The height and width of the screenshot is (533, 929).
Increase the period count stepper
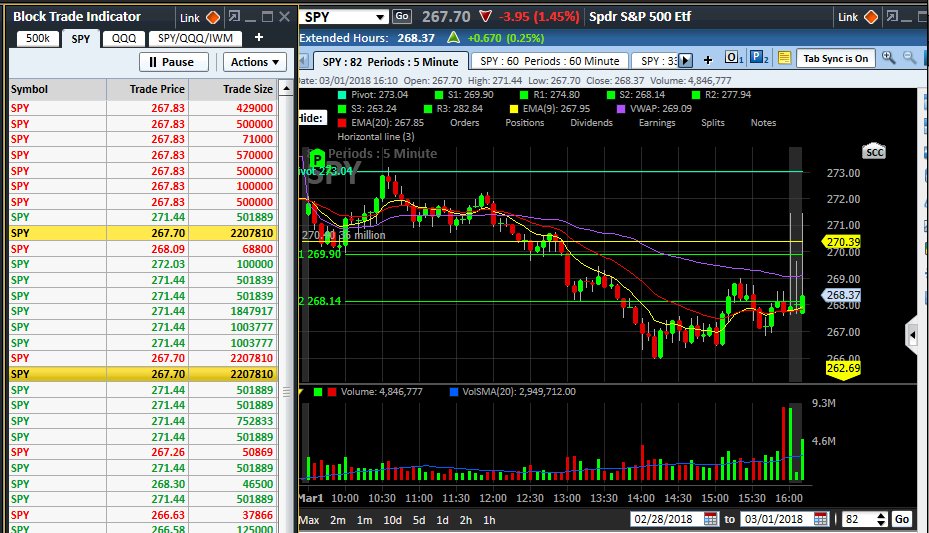coord(881,516)
